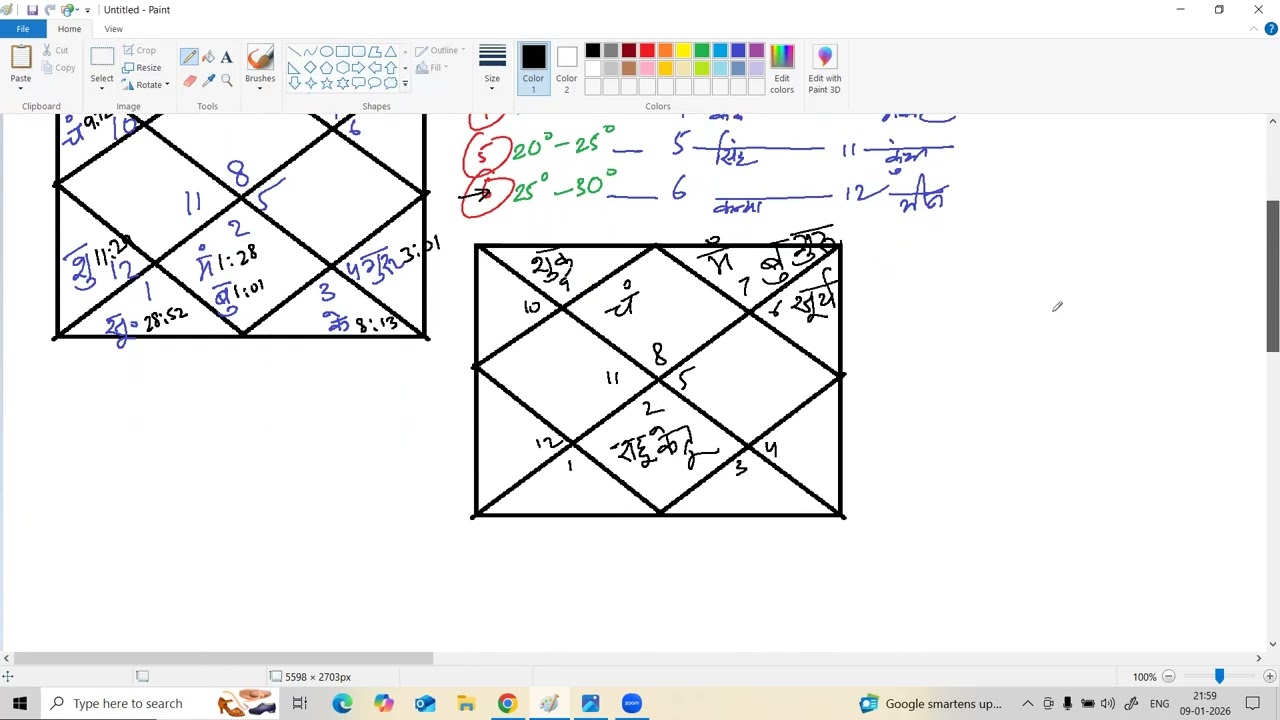Click the scroll down arrow on the right
This screenshot has height=720, width=1280.
pos(1273,644)
